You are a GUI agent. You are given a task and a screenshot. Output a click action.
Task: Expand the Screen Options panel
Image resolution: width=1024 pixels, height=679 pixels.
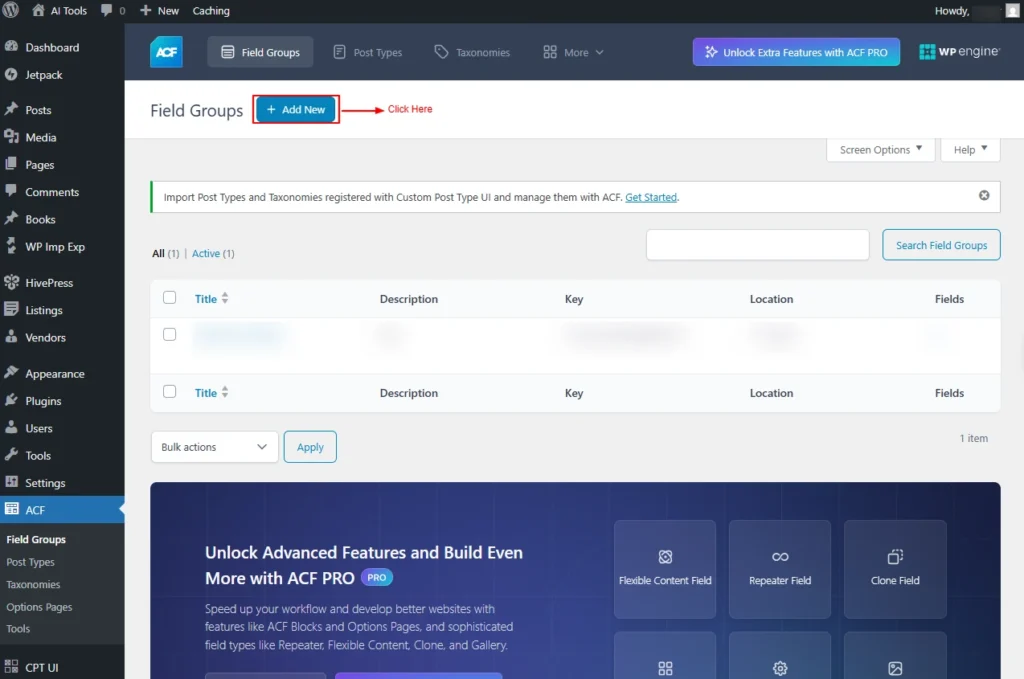click(x=880, y=150)
